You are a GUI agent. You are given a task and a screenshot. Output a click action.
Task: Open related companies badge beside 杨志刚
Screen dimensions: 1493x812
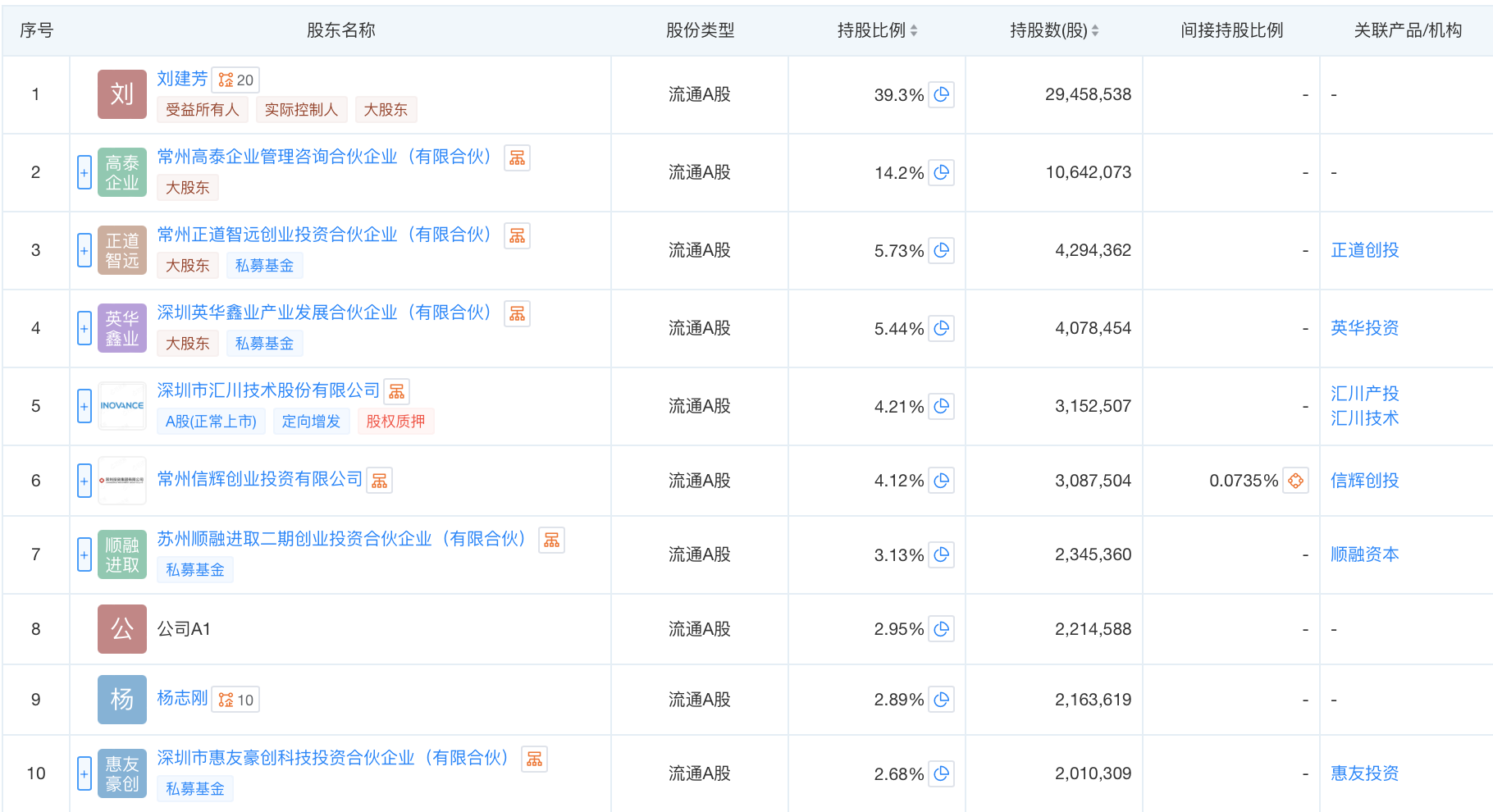click(x=236, y=700)
